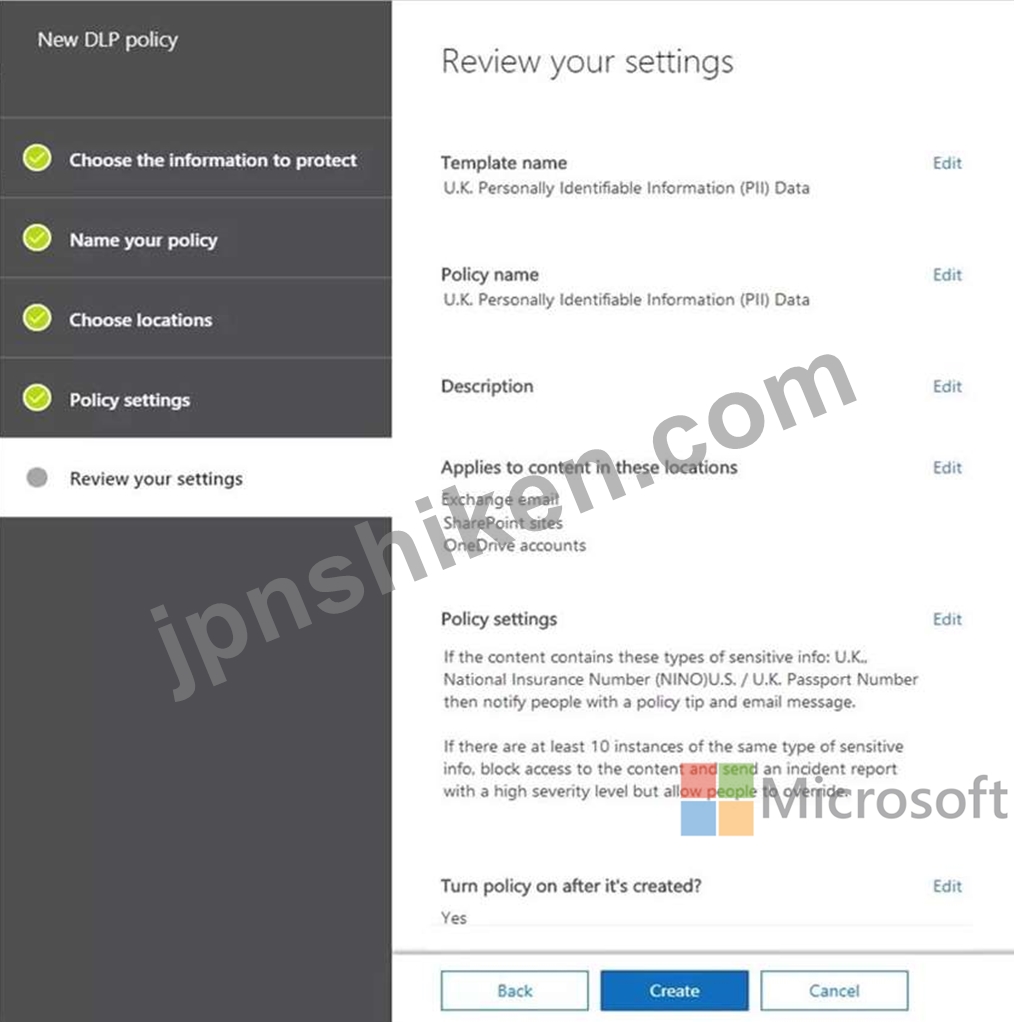Viewport: 1014px width, 1022px height.
Task: Click the Back button
Action: [515, 991]
